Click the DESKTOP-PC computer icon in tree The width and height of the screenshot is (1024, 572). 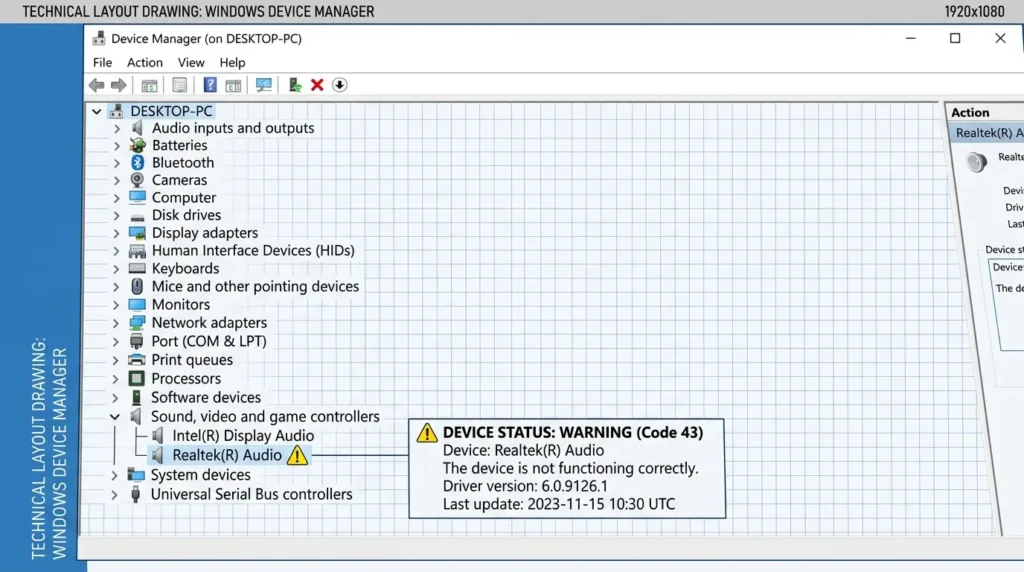(117, 111)
